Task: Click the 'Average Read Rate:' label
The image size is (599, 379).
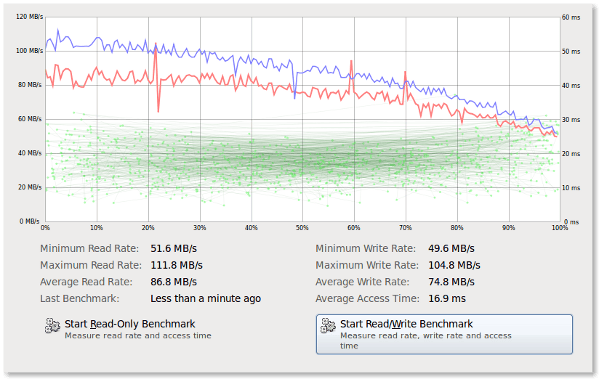Action: click(86, 282)
